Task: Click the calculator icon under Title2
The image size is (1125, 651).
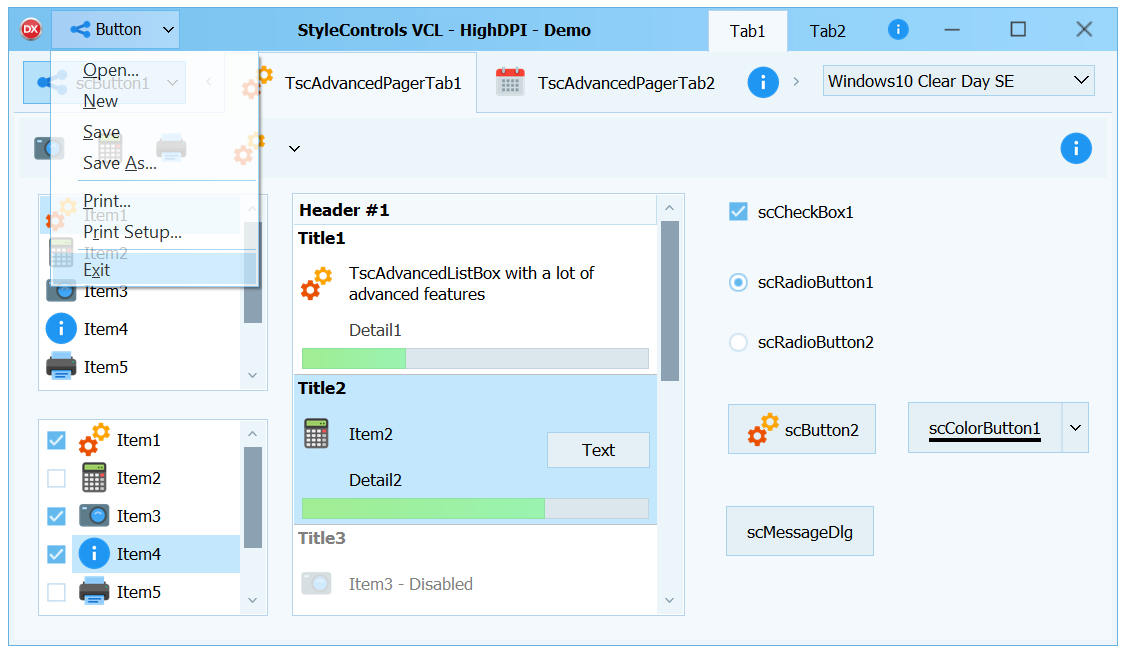Action: [316, 434]
